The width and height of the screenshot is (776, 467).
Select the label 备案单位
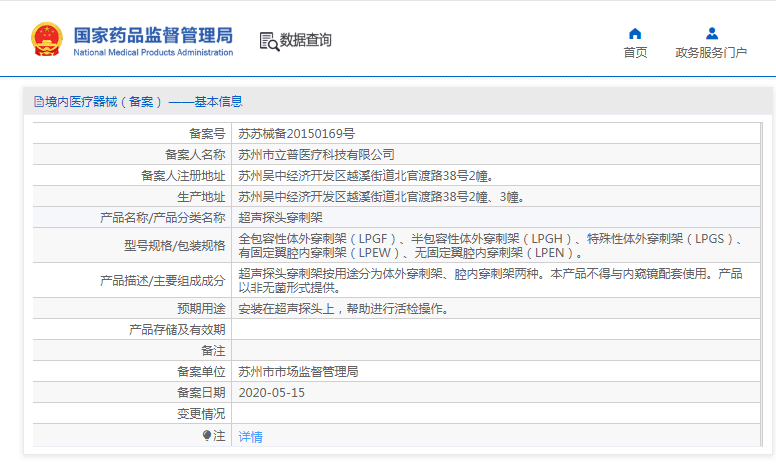pyautogui.click(x=201, y=372)
